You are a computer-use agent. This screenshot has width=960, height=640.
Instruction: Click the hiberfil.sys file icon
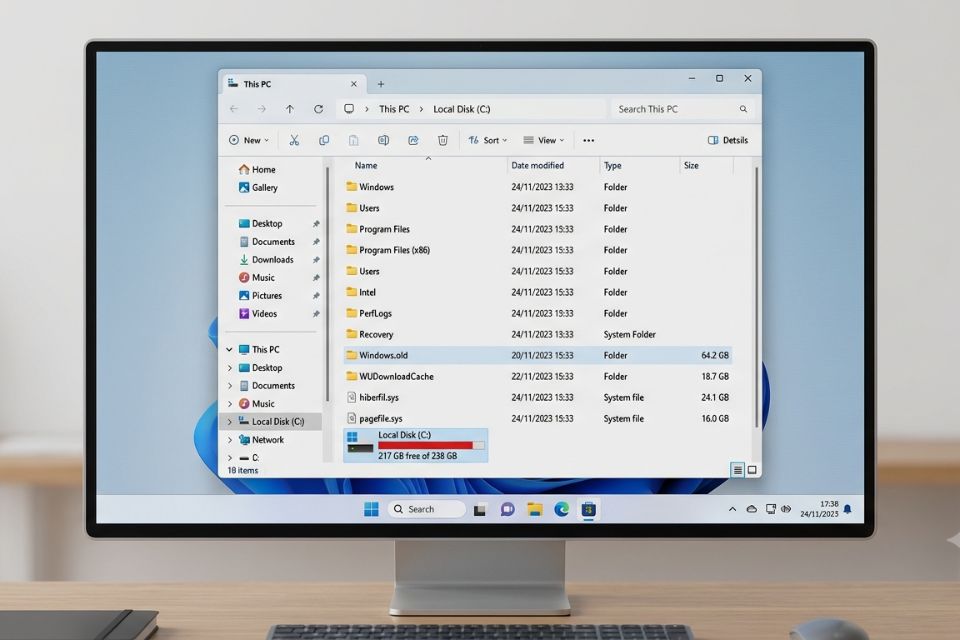[351, 397]
